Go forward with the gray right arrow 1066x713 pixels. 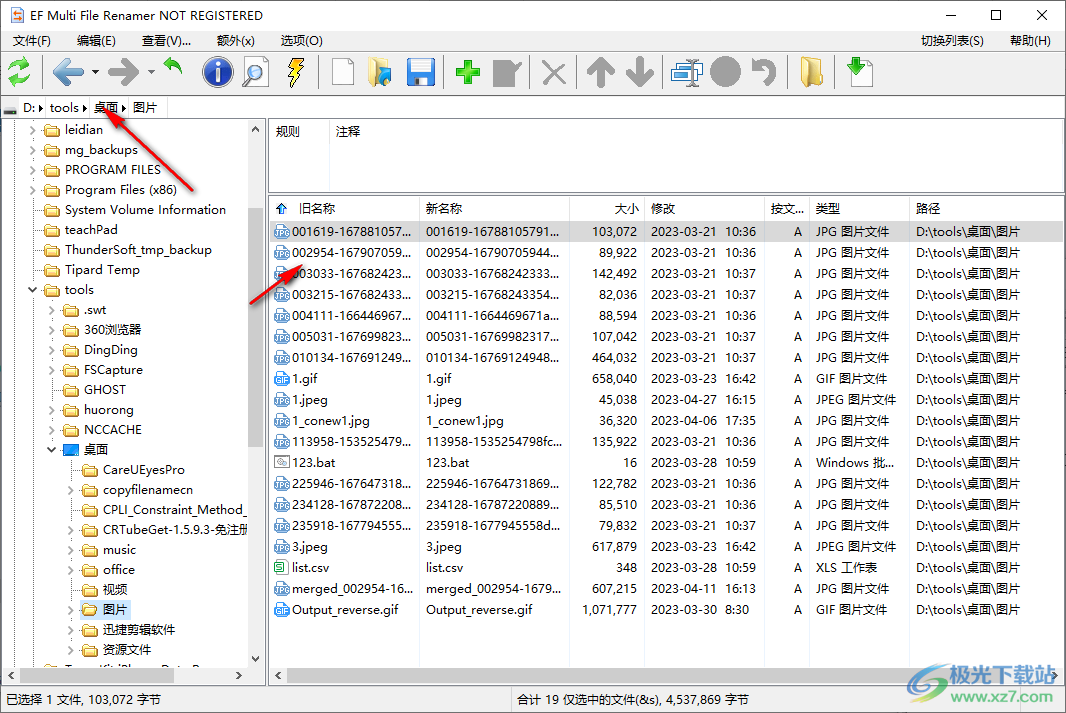pyautogui.click(x=124, y=72)
